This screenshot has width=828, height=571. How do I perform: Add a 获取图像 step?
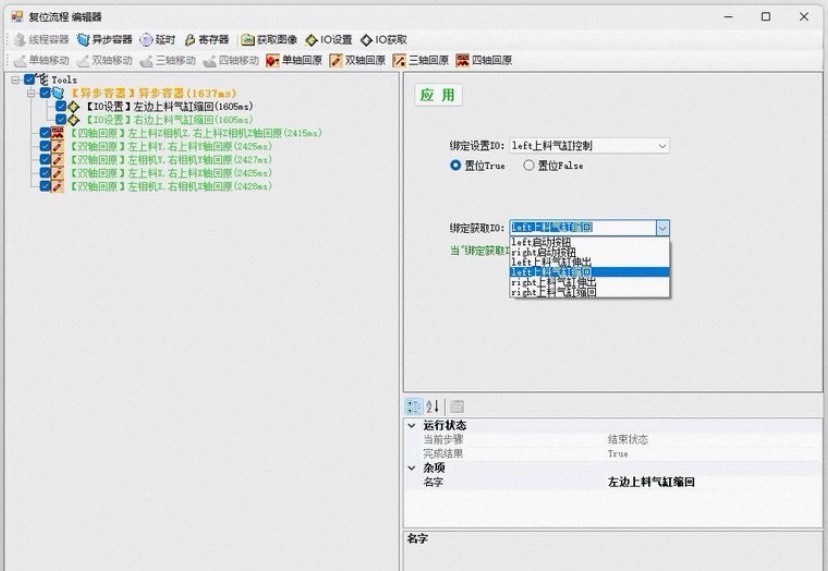coord(269,40)
